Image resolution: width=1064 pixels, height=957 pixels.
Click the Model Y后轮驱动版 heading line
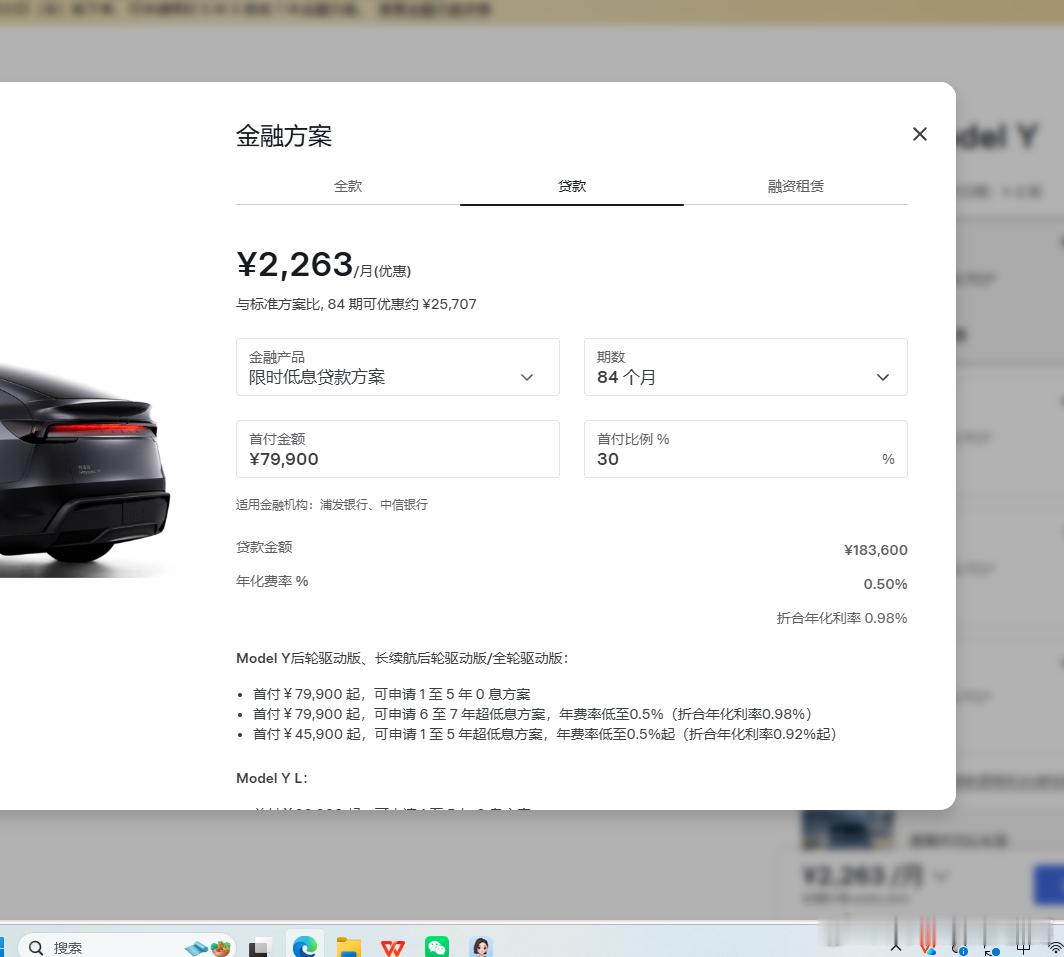pos(402,658)
